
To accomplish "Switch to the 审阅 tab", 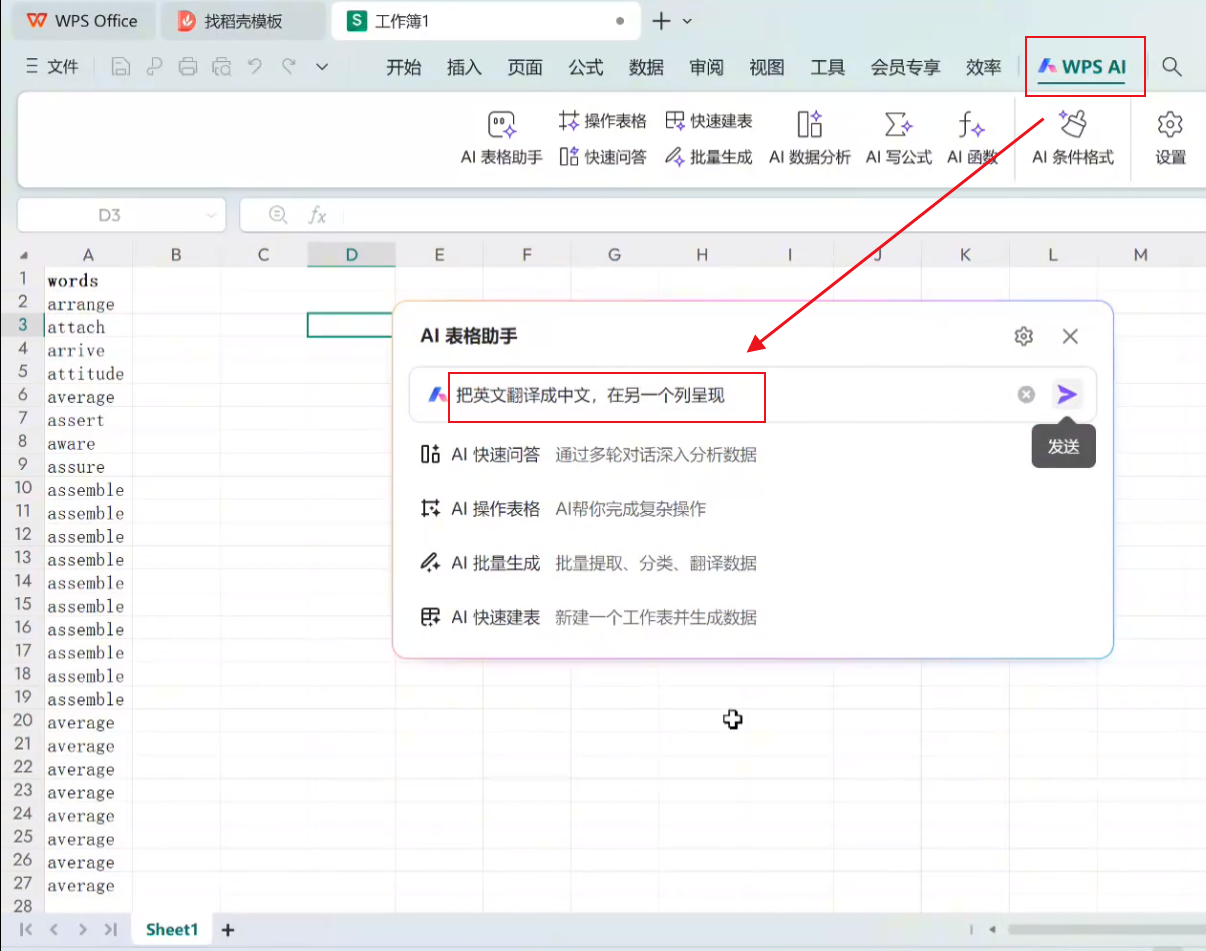I will (707, 67).
